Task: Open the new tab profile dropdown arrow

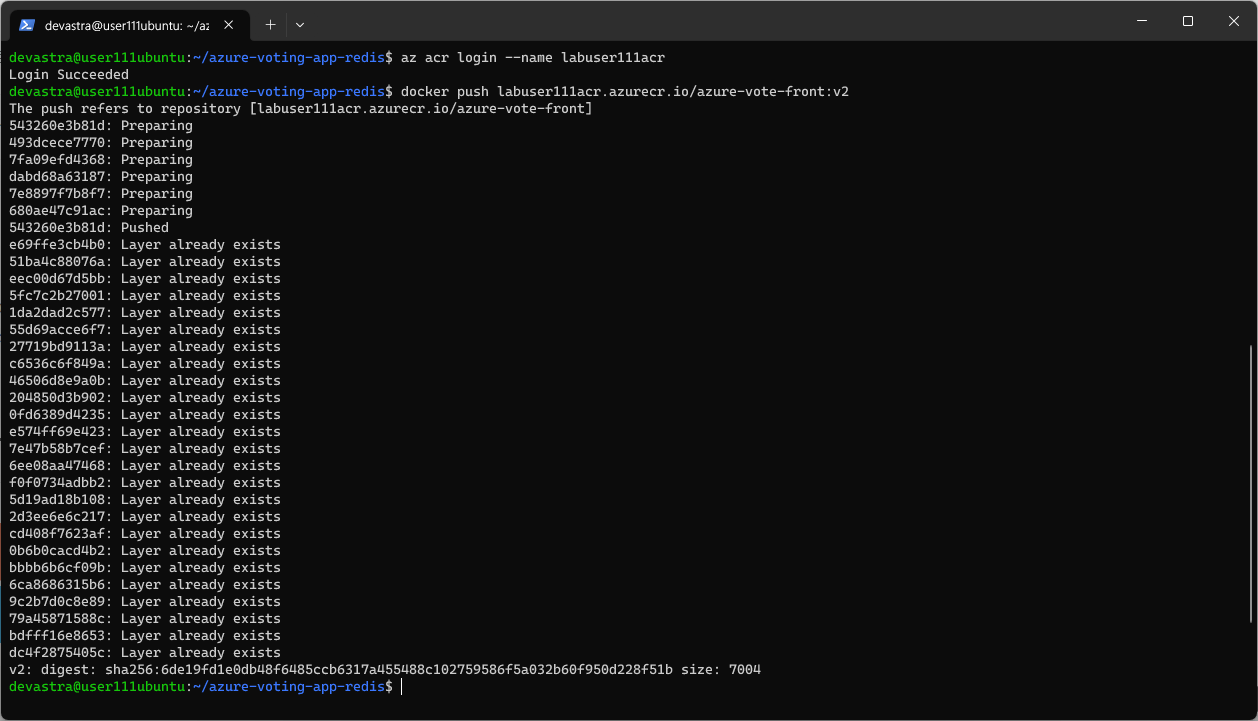Action: tap(300, 24)
